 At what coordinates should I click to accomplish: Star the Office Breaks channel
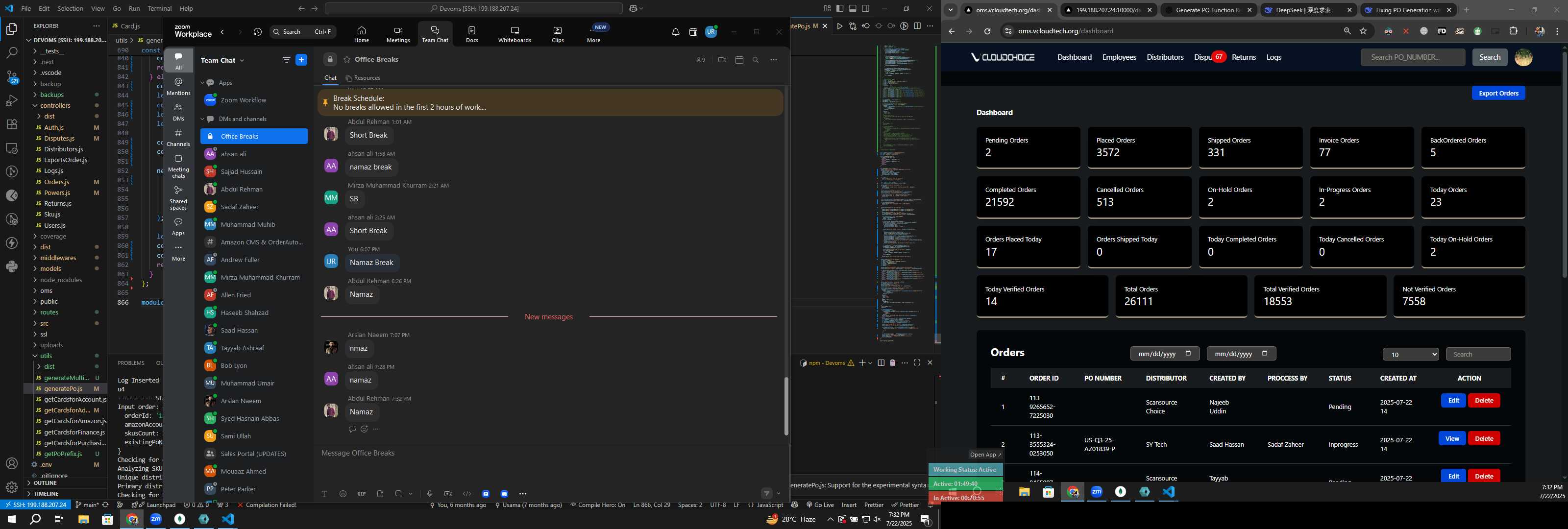pos(346,60)
